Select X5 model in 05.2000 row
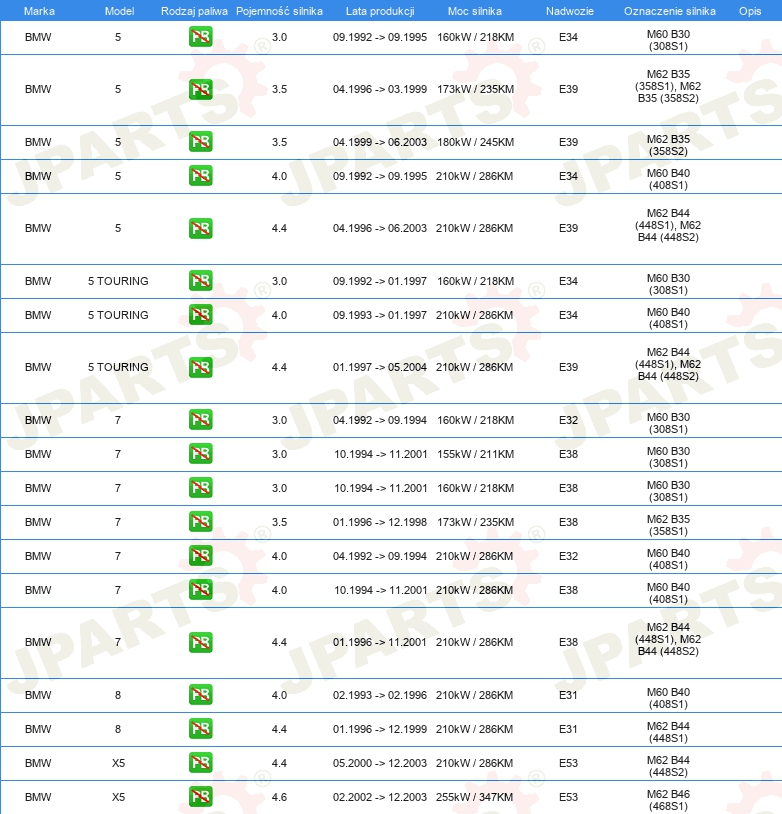This screenshot has width=782, height=814. coord(118,763)
